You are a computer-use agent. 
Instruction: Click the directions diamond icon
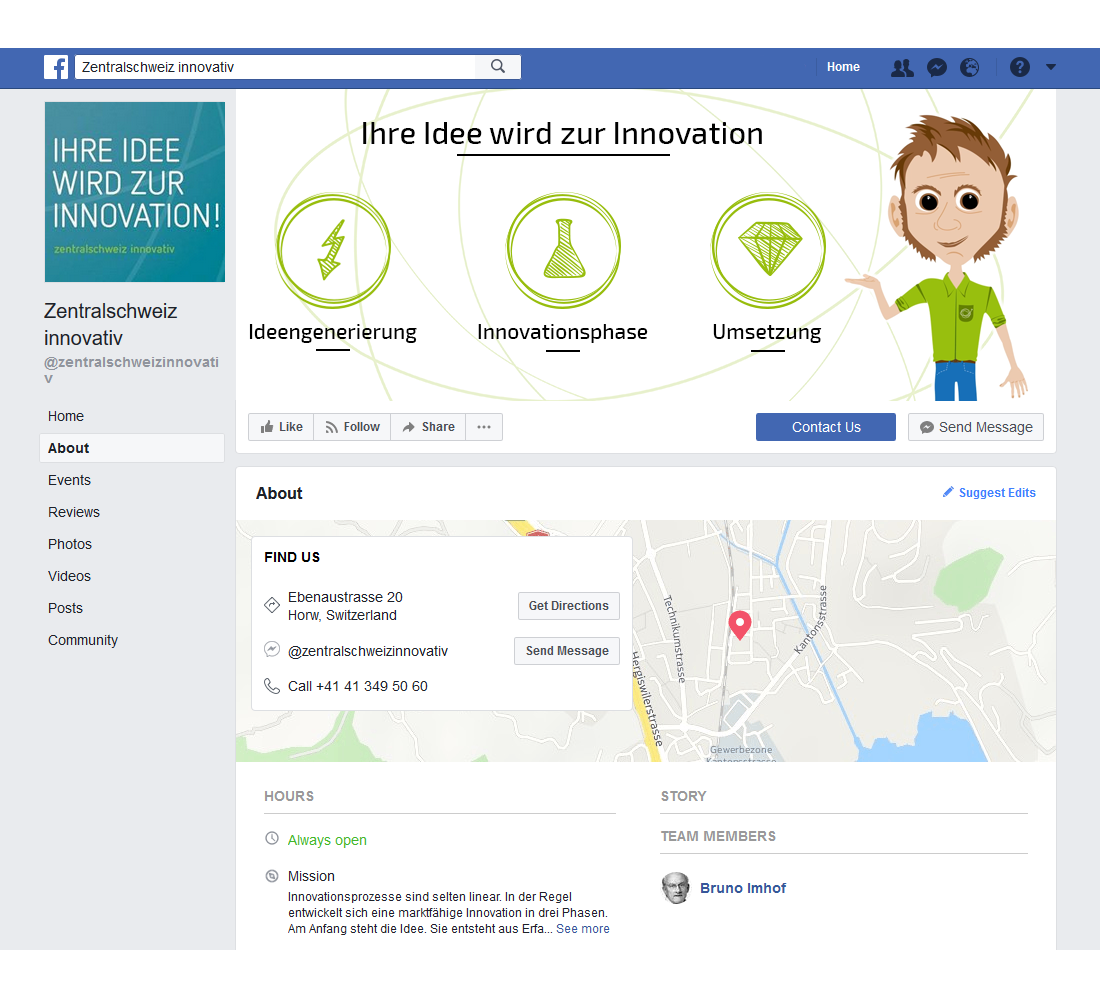coord(272,605)
